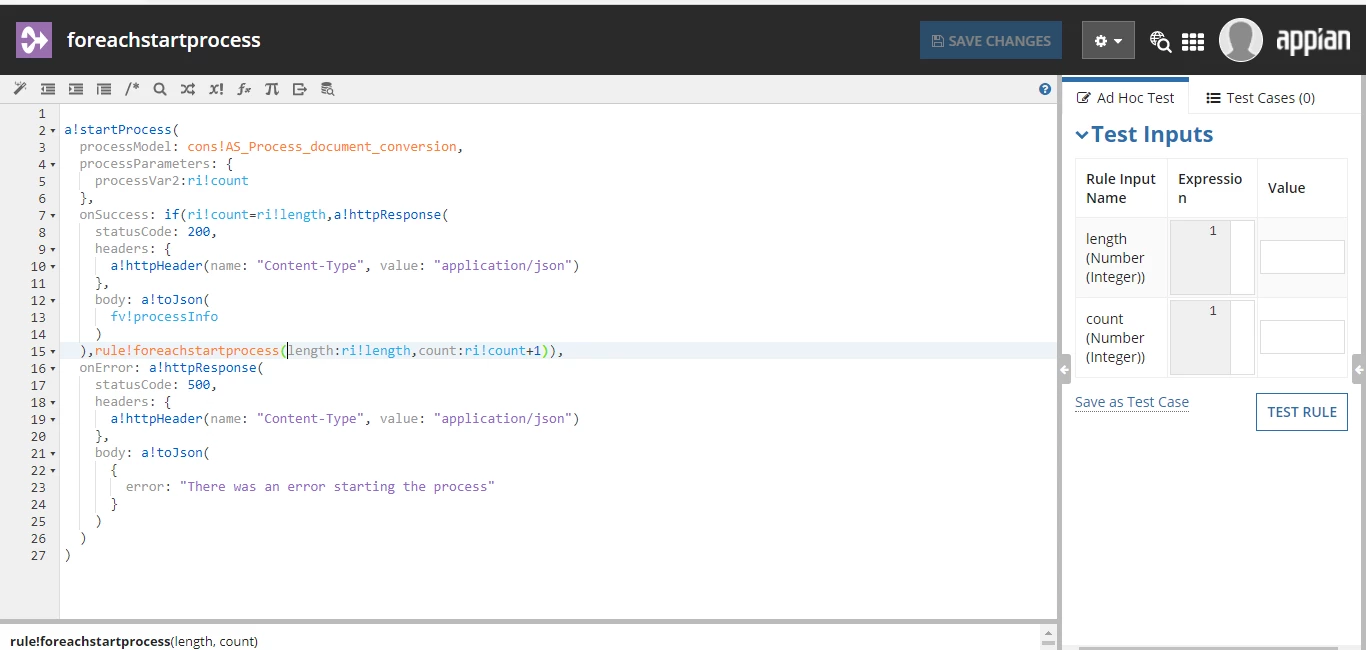The height and width of the screenshot is (650, 1366).
Task: Fold code at line 4 processParameters
Action: 53,165
